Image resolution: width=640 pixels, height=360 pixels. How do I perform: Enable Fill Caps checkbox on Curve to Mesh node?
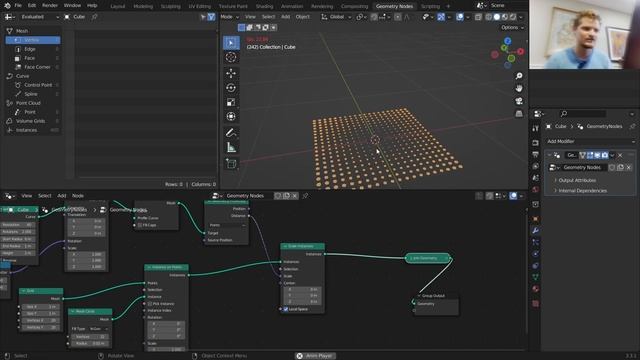140,225
